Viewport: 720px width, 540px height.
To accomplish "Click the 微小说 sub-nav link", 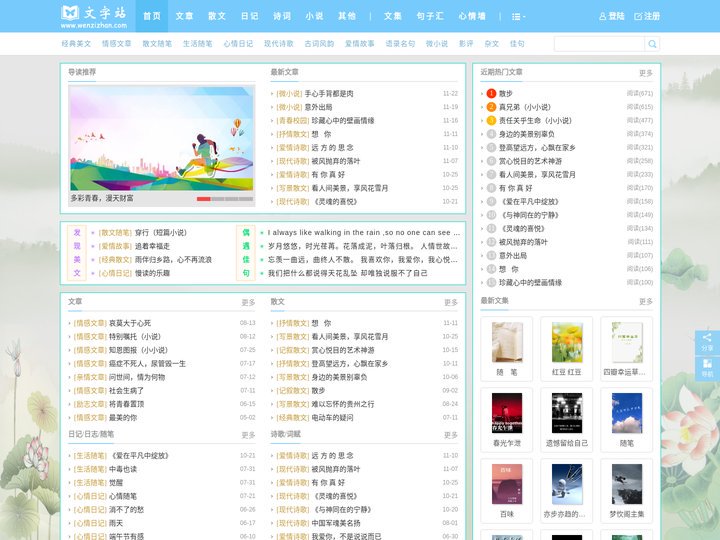I will tap(437, 44).
